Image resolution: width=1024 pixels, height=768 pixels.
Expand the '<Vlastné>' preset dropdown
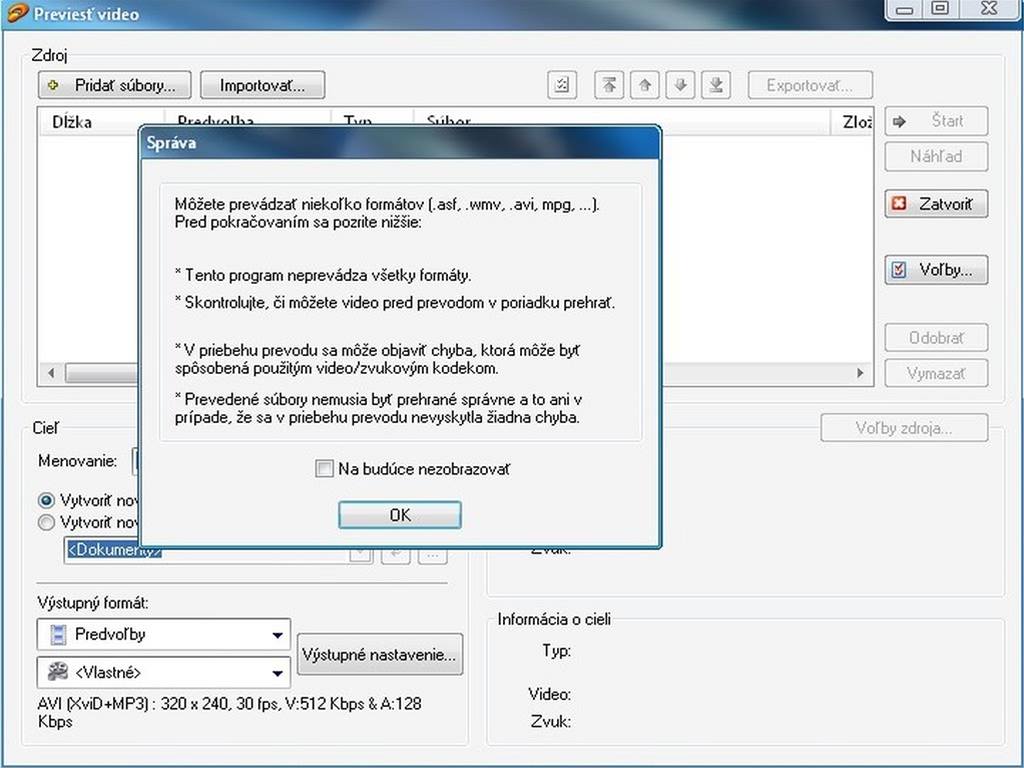(x=277, y=673)
